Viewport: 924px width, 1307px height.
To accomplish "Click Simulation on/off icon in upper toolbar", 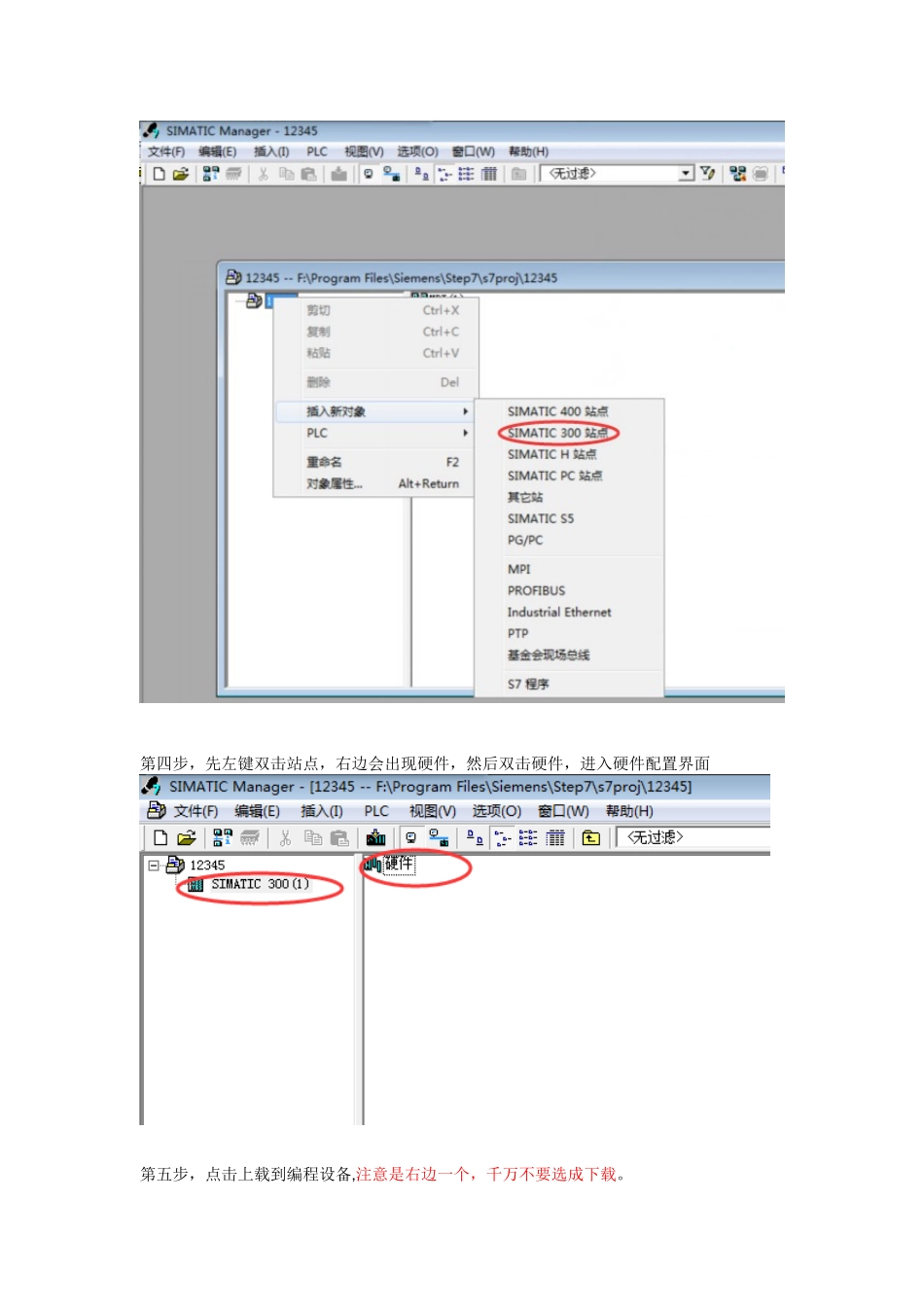I will [x=761, y=173].
